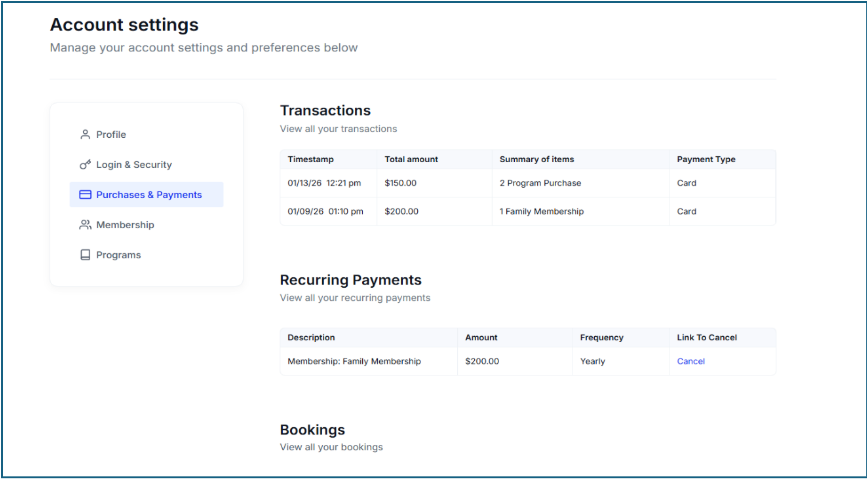The image size is (867, 480).
Task: Go to Login & Security settings
Action: point(134,164)
